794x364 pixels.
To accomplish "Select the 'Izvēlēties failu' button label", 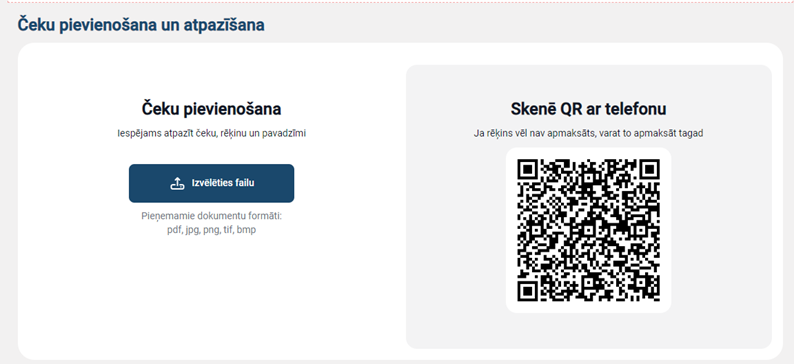I will (x=223, y=183).
